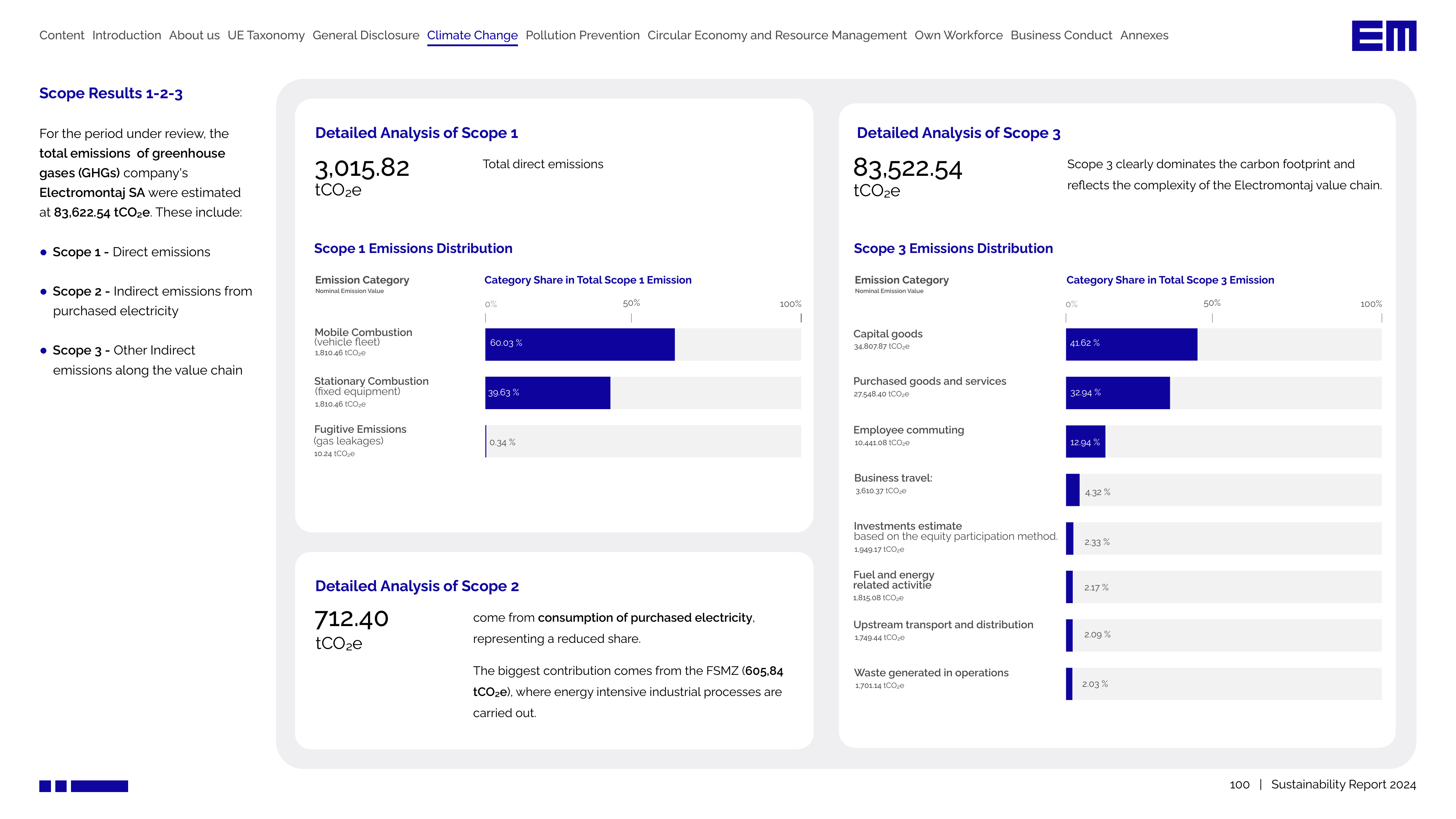1456x819 pixels.
Task: Click the Upstream transport 2.09 % value
Action: (1097, 635)
